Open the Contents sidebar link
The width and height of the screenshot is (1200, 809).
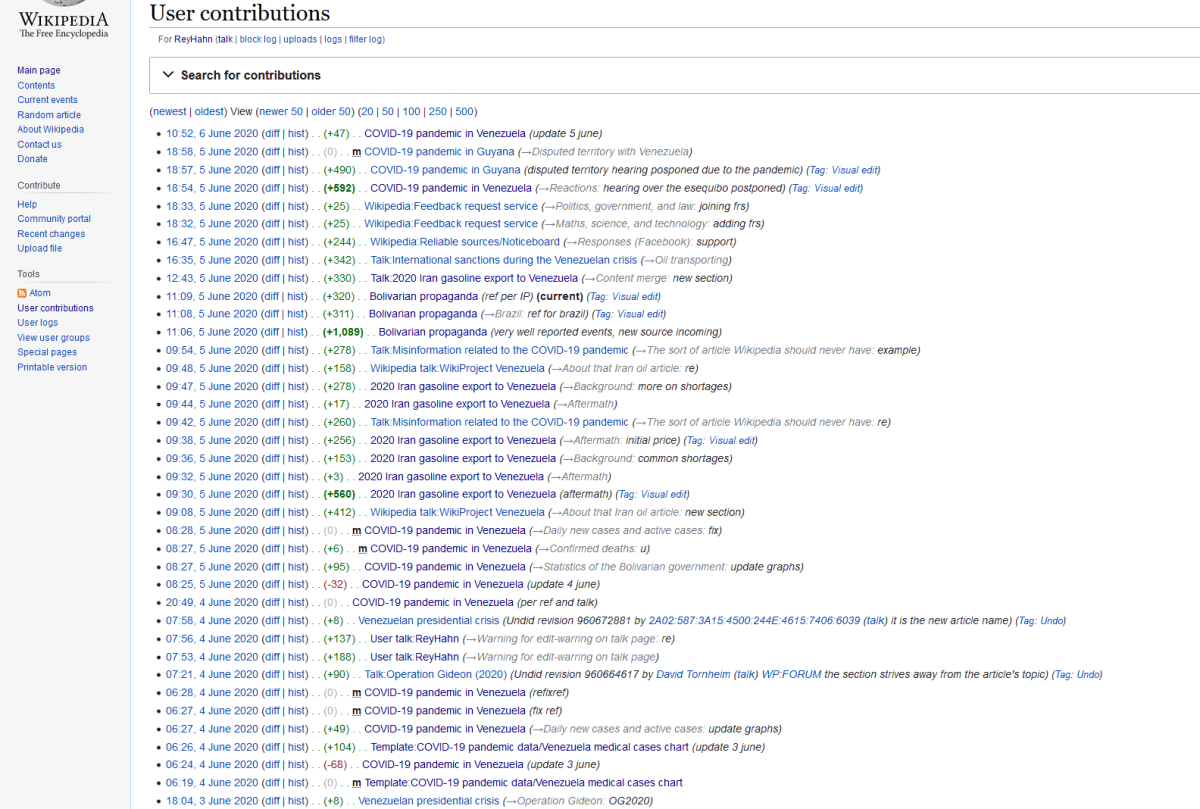36,85
